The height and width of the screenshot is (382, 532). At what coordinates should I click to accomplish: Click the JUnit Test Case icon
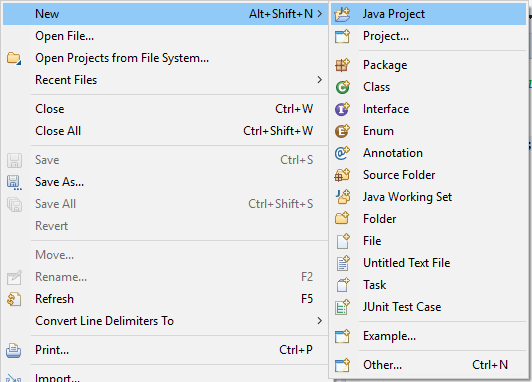click(342, 307)
